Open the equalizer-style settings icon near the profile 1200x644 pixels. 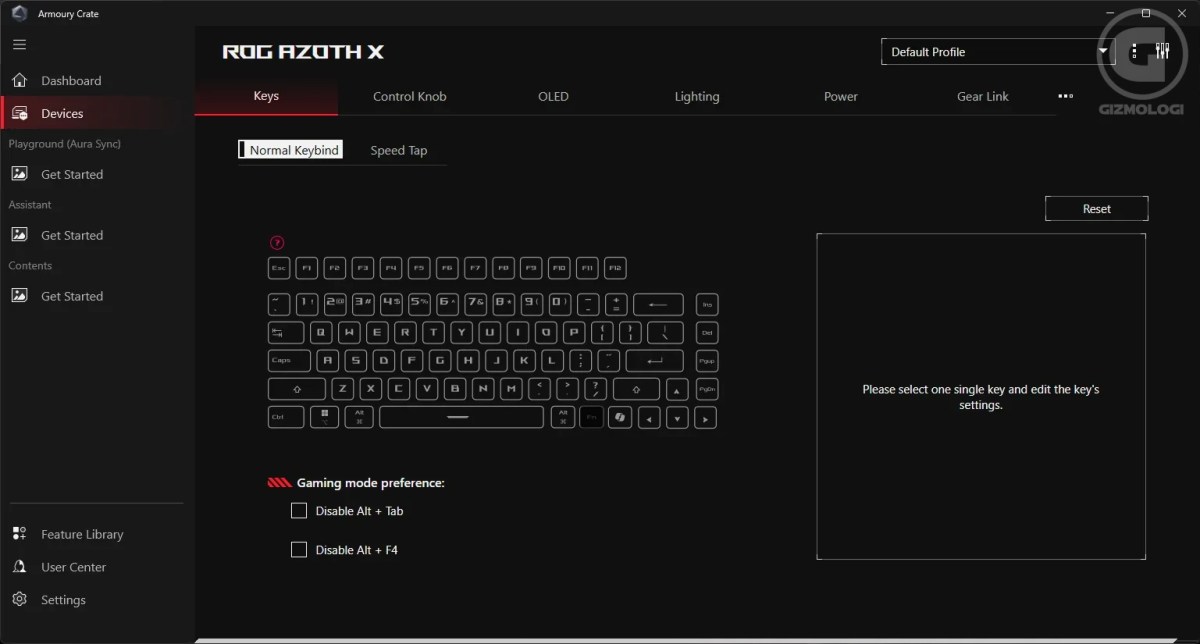[x=1162, y=52]
